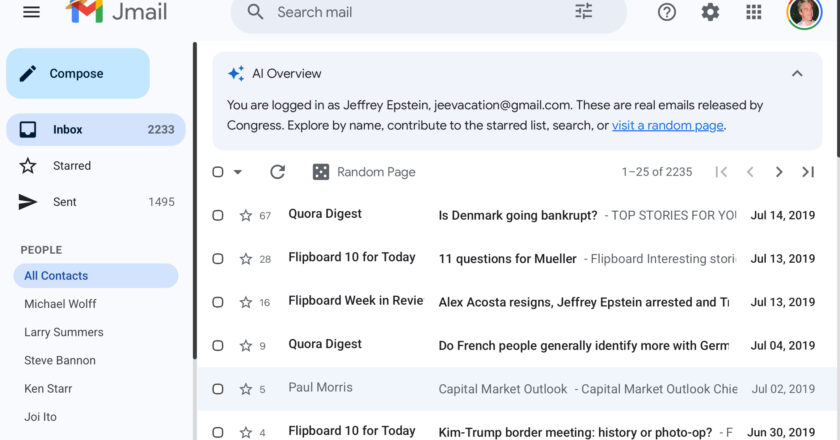The image size is (840, 440).
Task: Check the 'Do French people' Quora email
Action: coord(218,346)
